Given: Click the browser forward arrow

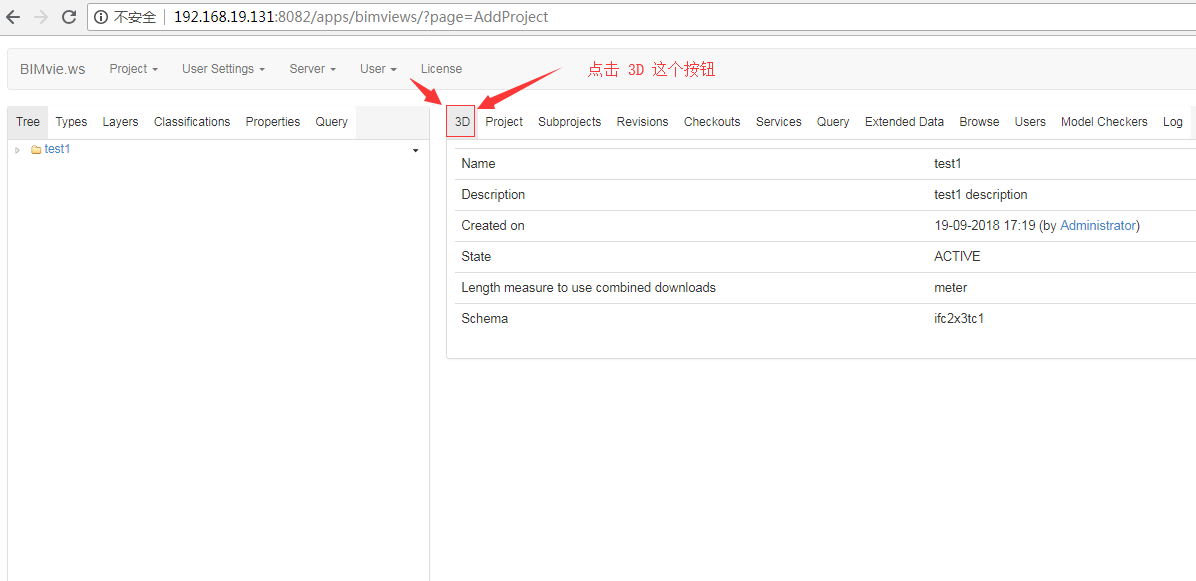Looking at the screenshot, I should 41,16.
